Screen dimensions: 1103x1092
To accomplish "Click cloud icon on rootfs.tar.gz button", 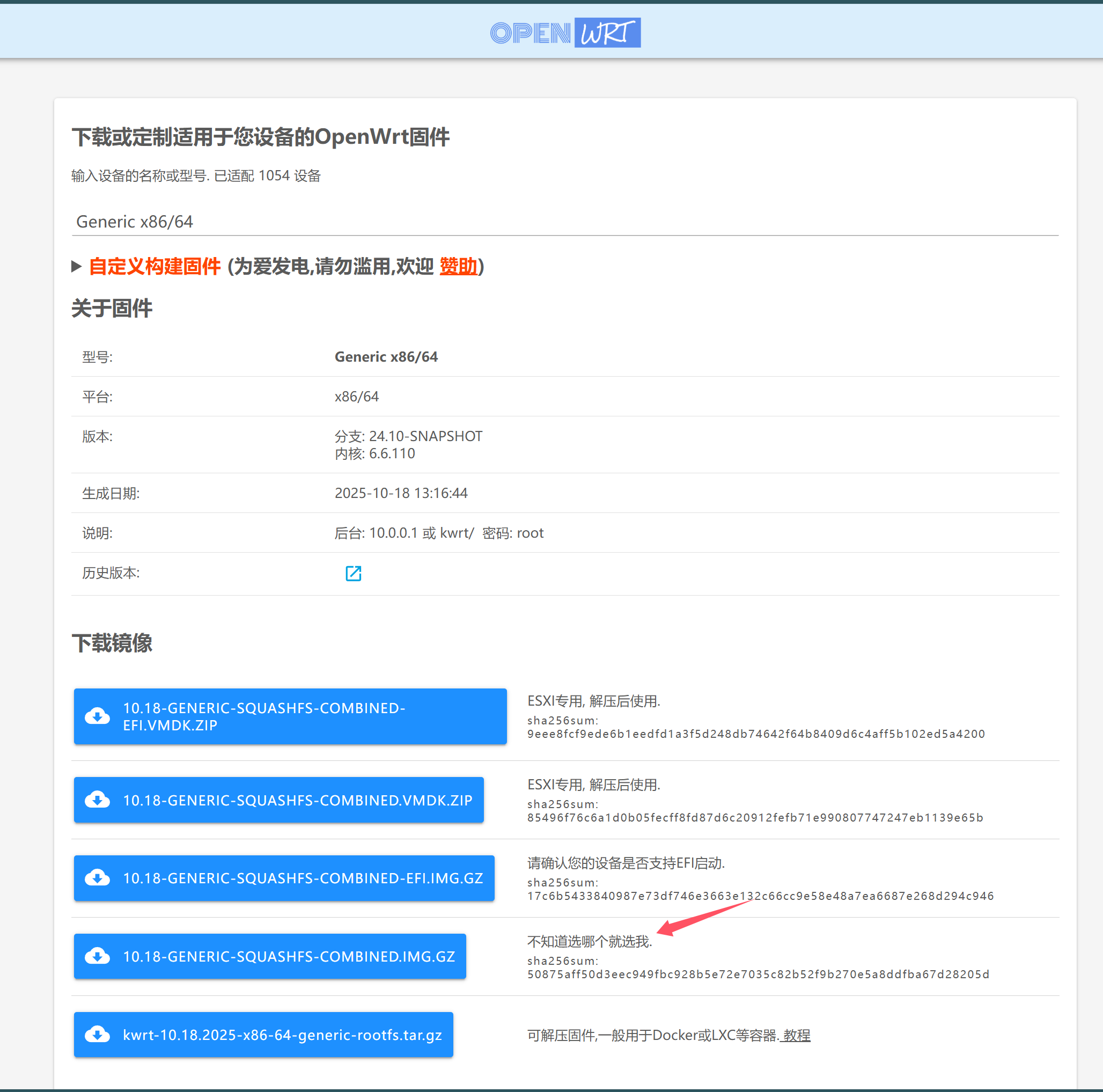I will (98, 1035).
